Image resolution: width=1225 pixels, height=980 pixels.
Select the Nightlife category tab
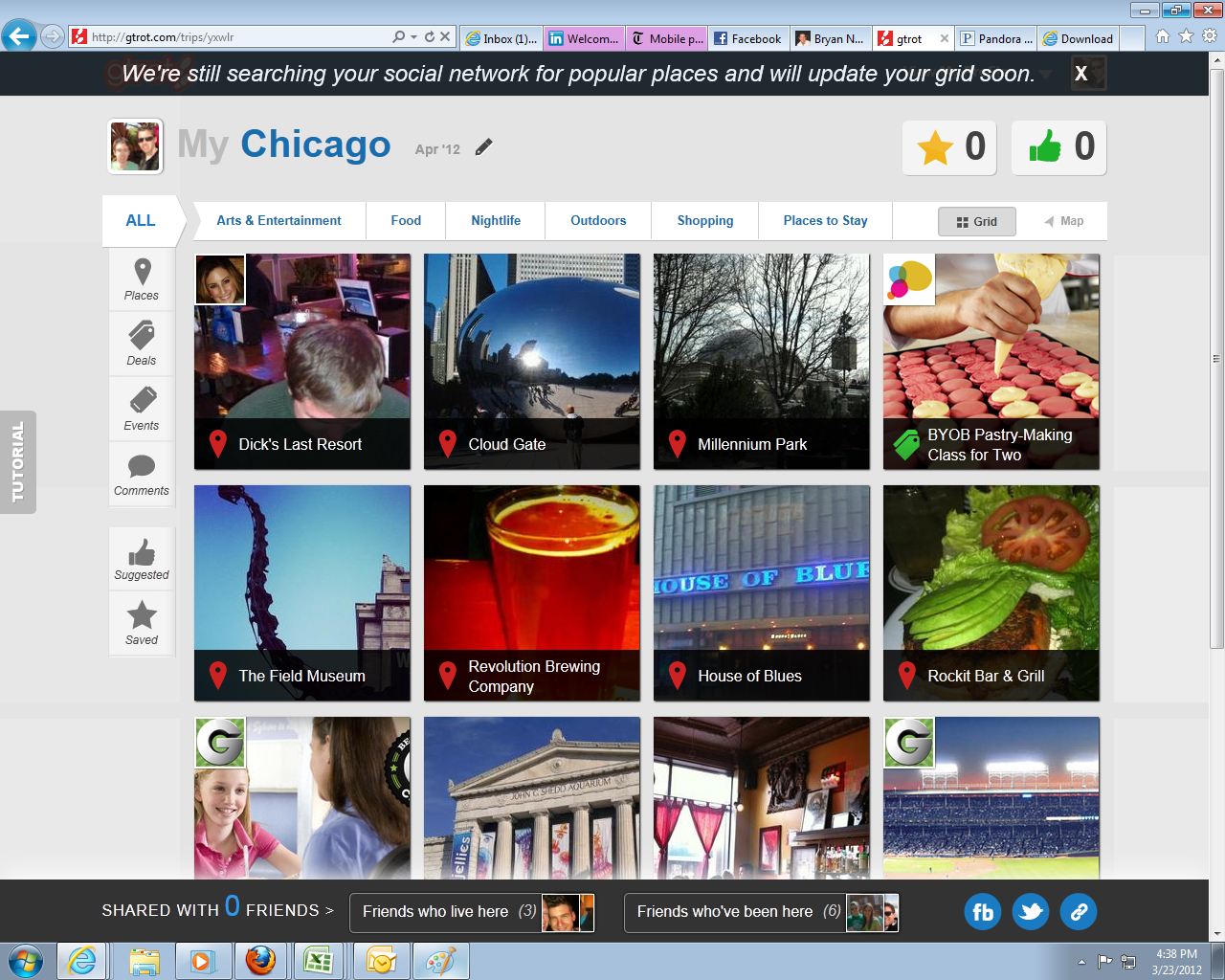coord(496,221)
